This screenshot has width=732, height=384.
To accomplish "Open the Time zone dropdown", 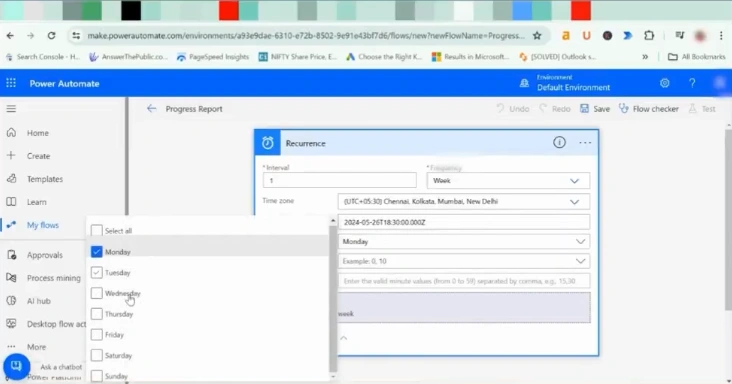I will [464, 202].
